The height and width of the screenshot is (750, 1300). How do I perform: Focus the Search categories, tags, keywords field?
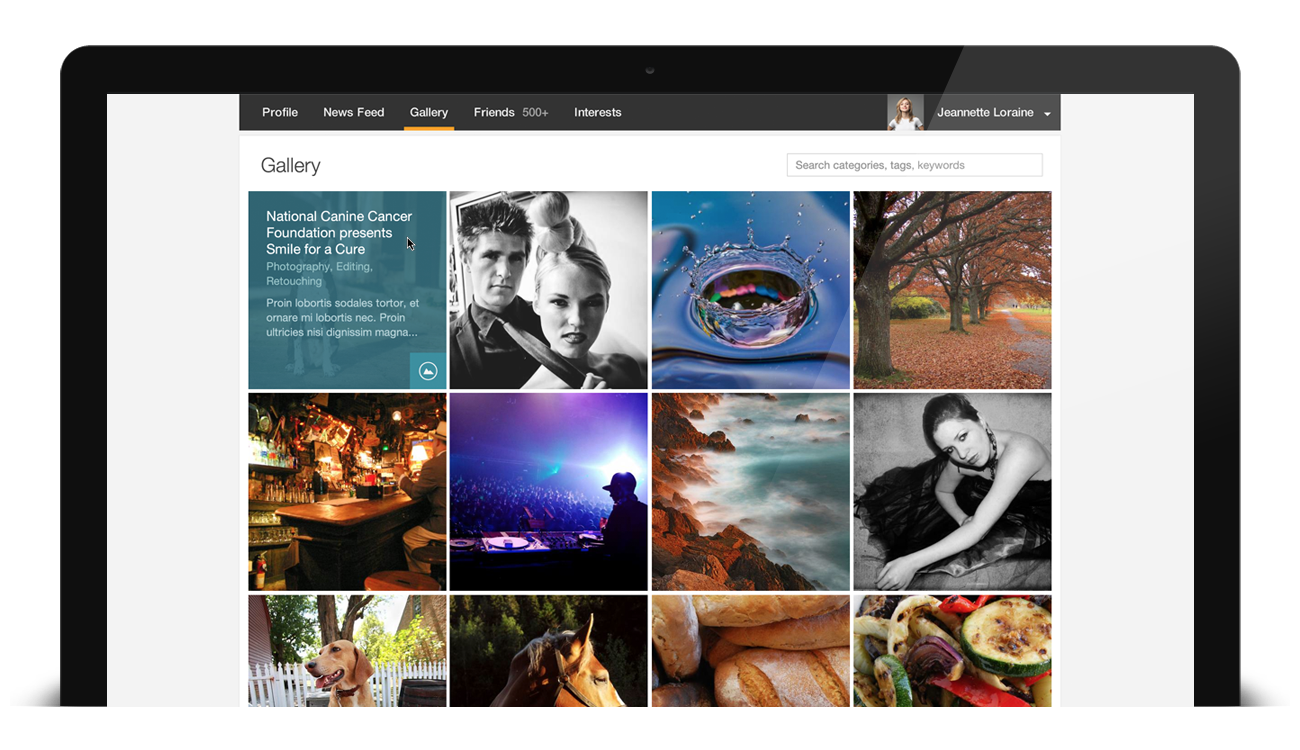(915, 165)
